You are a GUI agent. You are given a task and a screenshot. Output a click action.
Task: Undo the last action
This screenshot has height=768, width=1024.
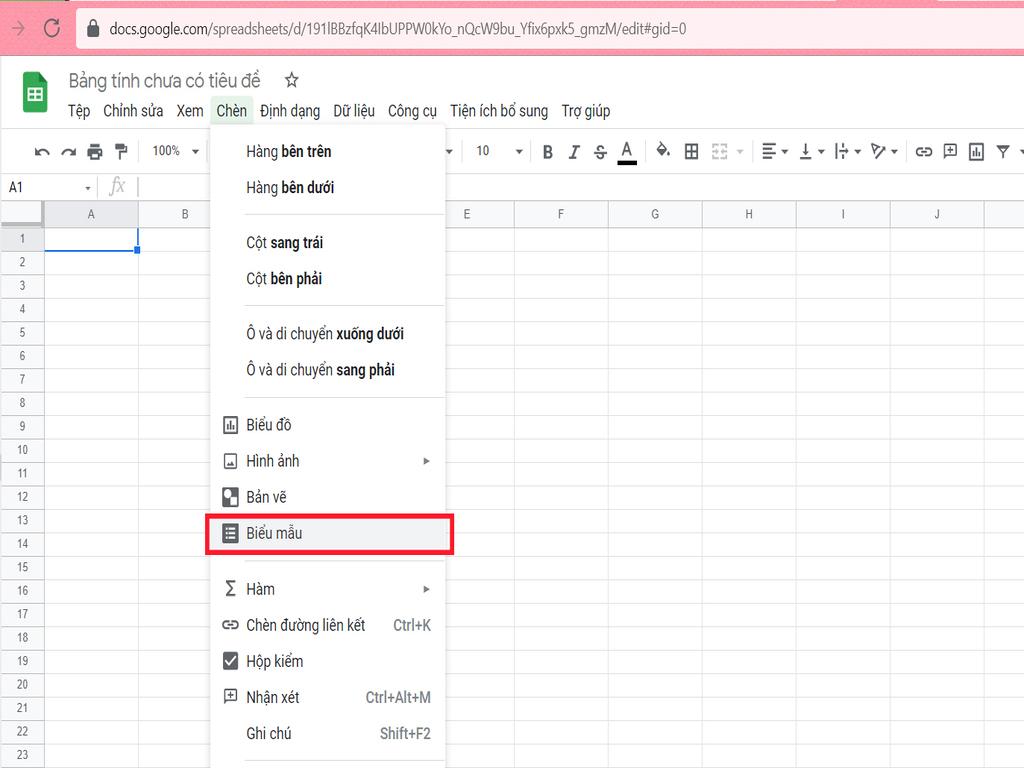click(x=40, y=151)
